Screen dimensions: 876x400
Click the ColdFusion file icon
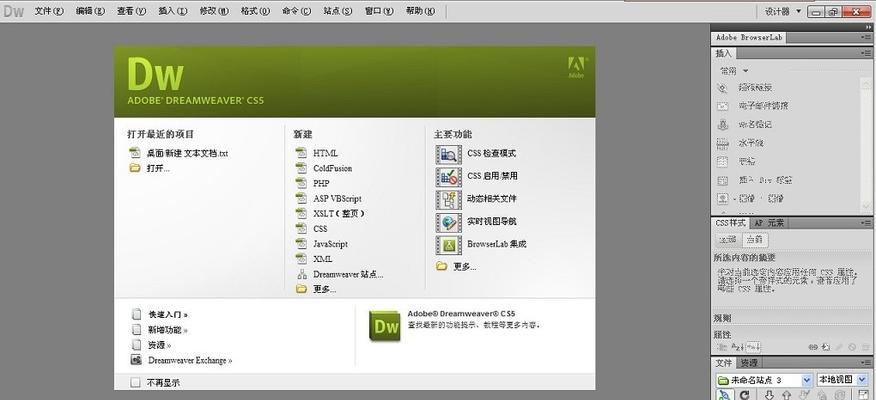tap(302, 168)
